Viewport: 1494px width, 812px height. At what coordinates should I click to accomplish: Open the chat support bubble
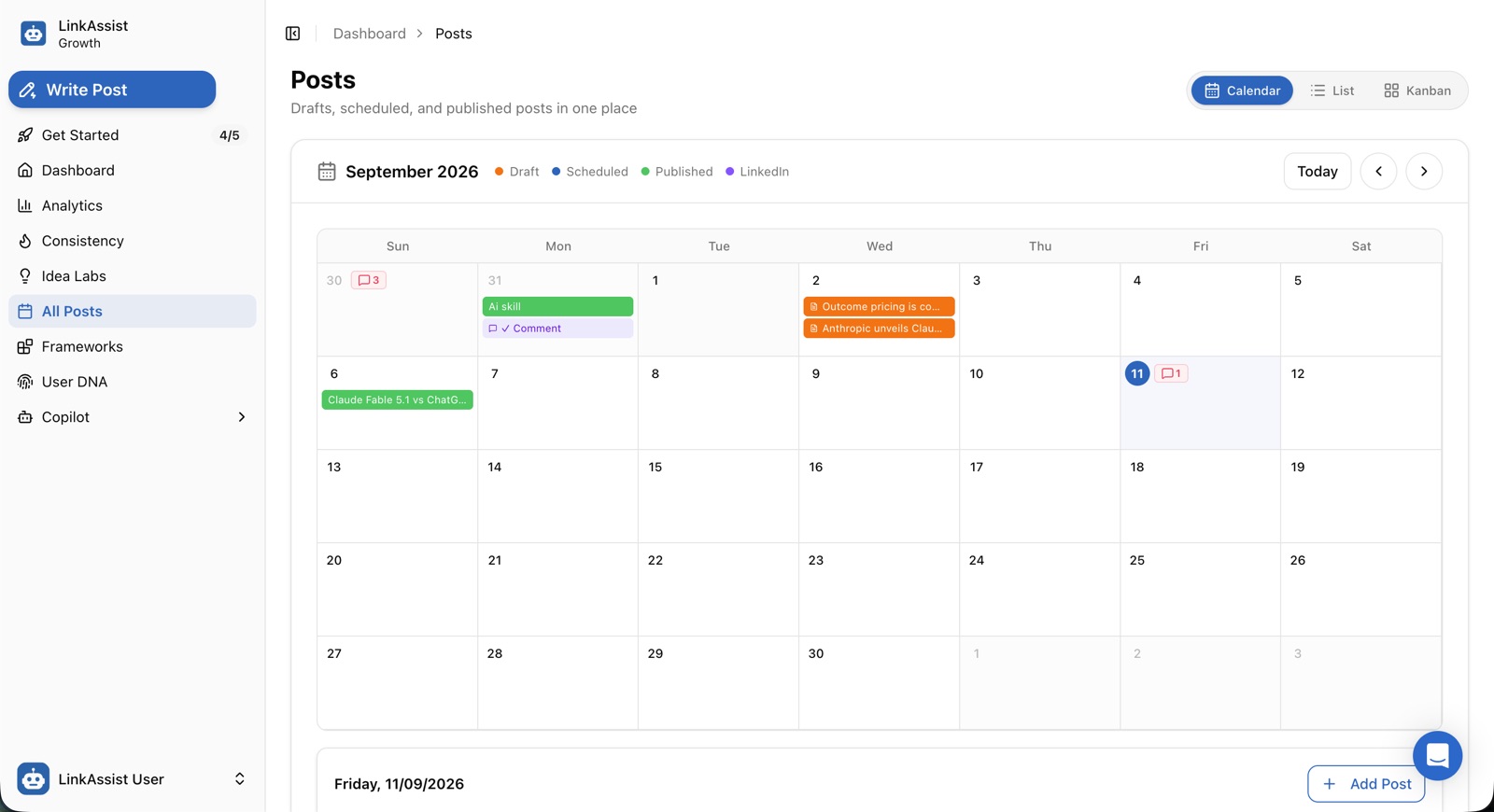[1437, 755]
